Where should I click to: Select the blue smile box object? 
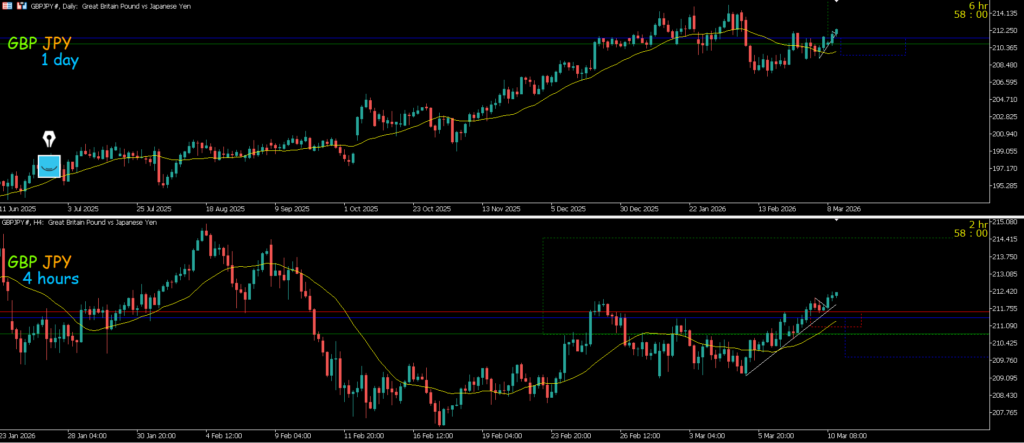[x=49, y=167]
